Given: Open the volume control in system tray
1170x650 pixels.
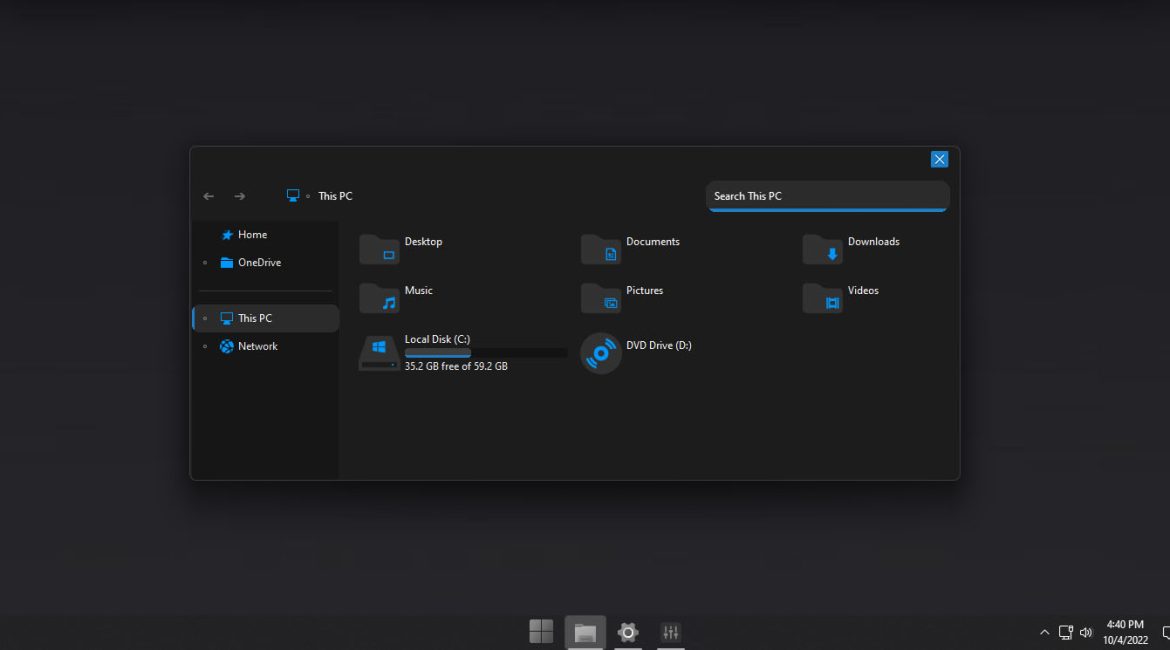Looking at the screenshot, I should click(1086, 632).
